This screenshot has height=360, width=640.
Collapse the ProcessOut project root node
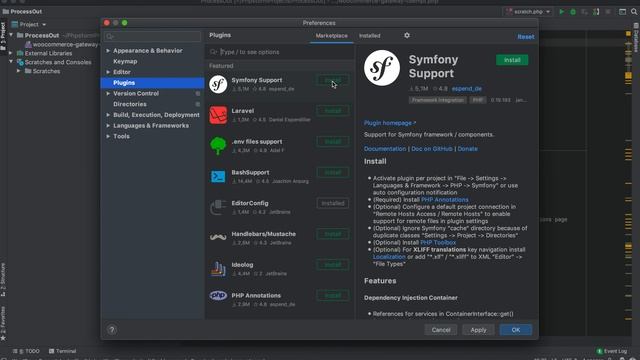point(11,35)
